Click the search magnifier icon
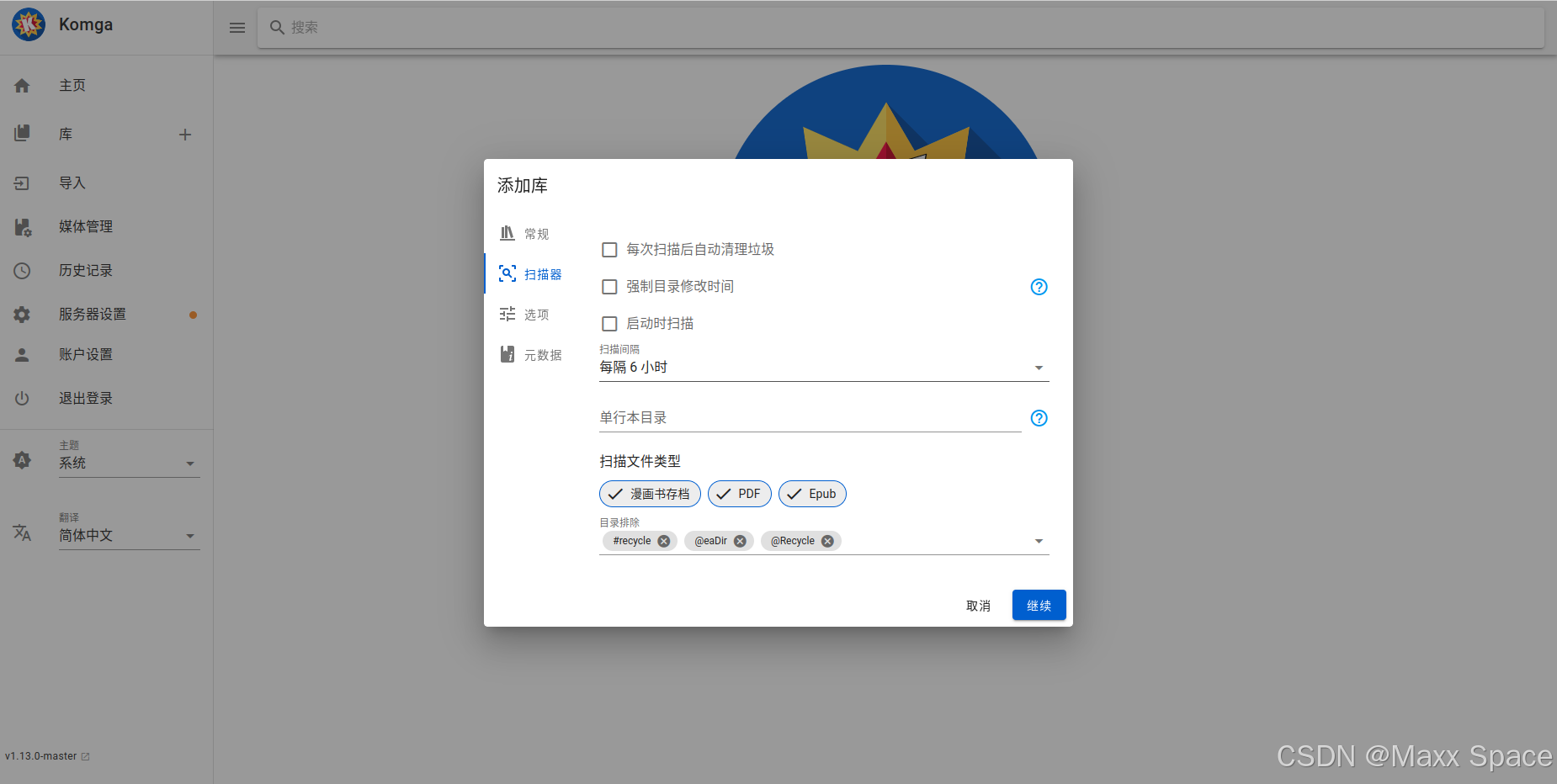This screenshot has height=784, width=1557. point(277,28)
